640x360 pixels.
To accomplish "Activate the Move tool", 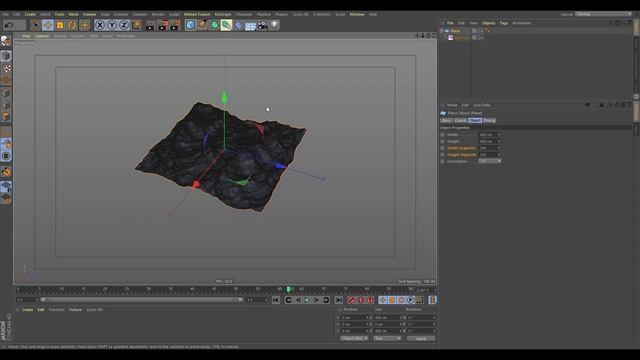I will coord(48,25).
